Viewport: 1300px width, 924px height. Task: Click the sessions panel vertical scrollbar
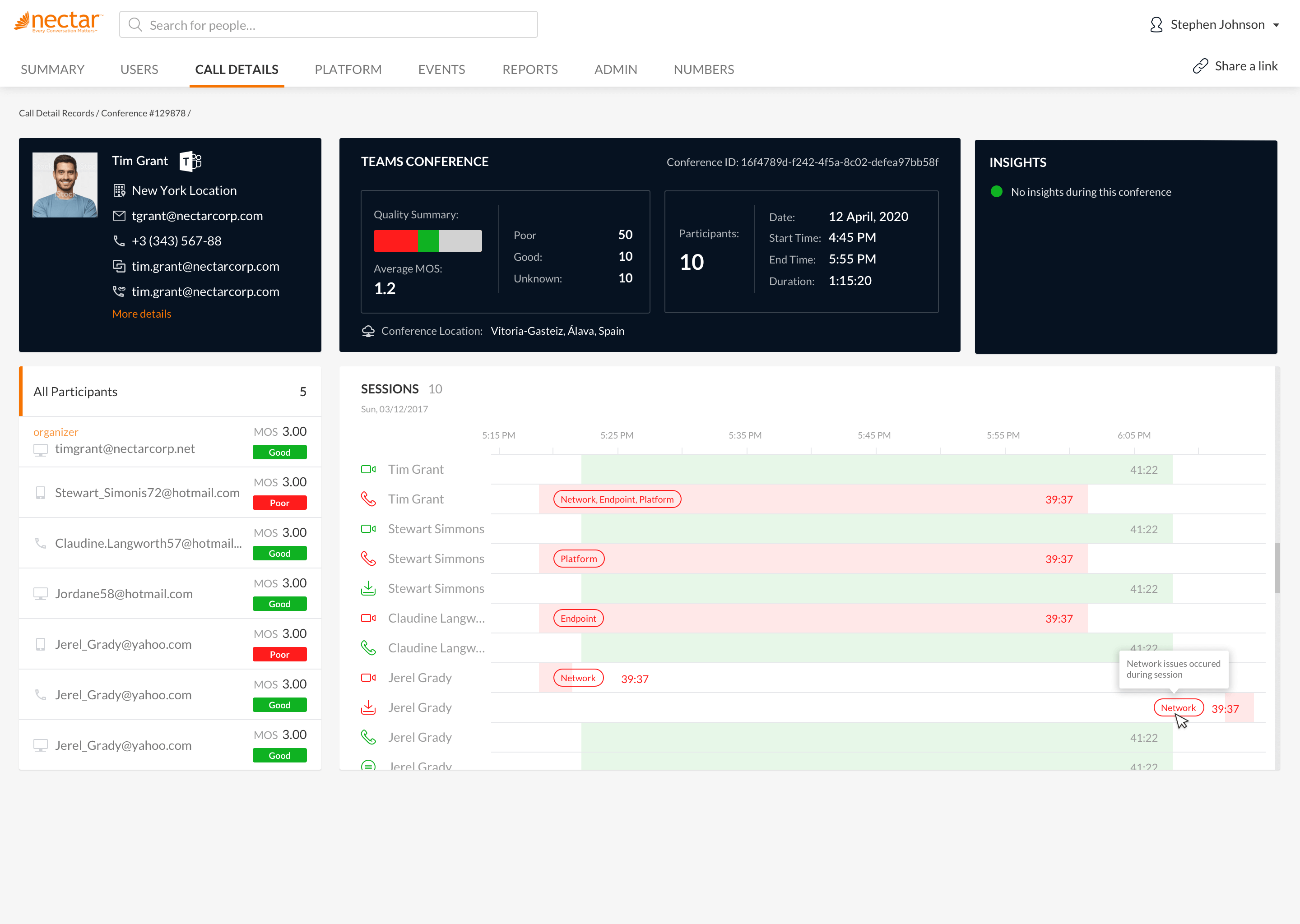1277,568
